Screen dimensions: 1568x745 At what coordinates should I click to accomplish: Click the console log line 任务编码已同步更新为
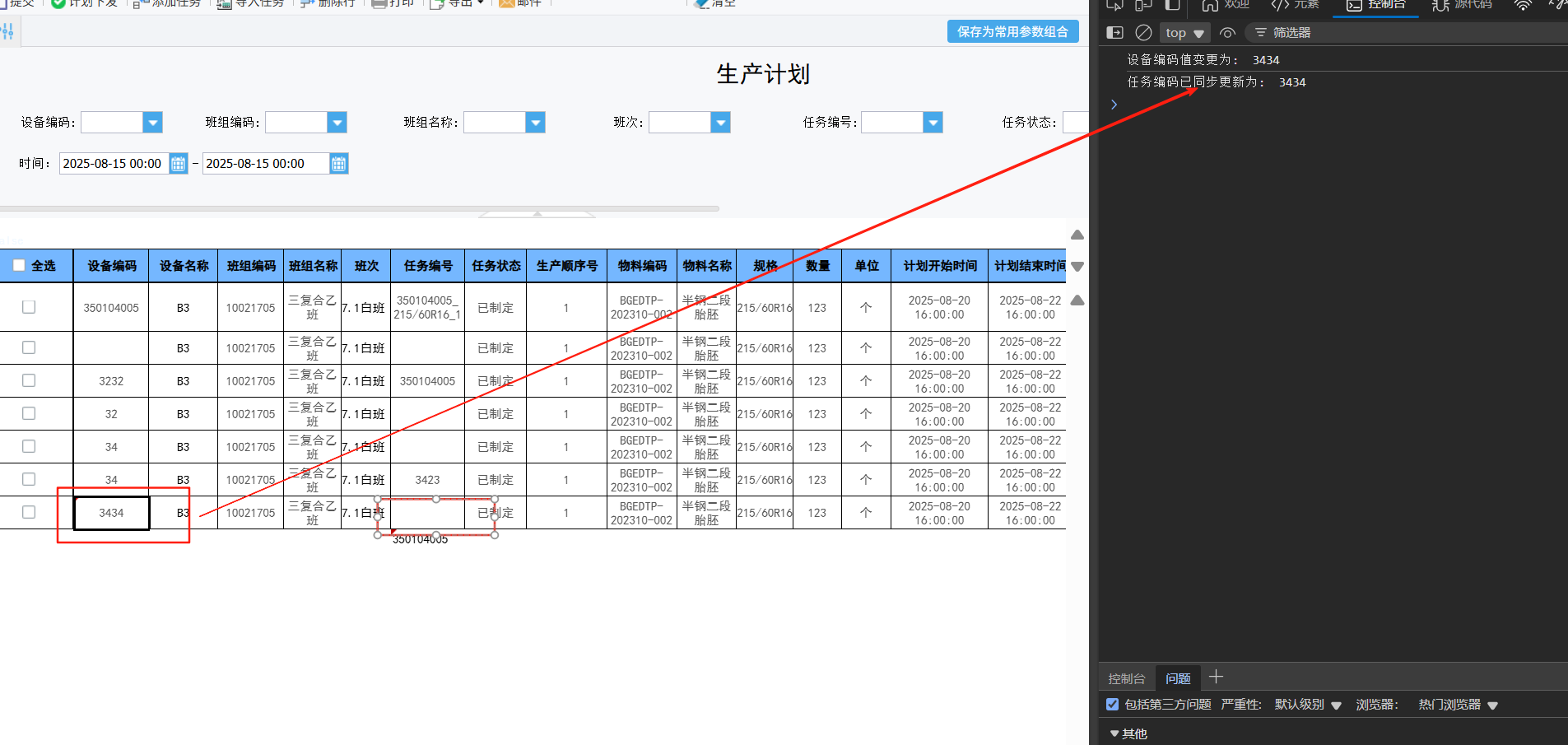point(1216,82)
